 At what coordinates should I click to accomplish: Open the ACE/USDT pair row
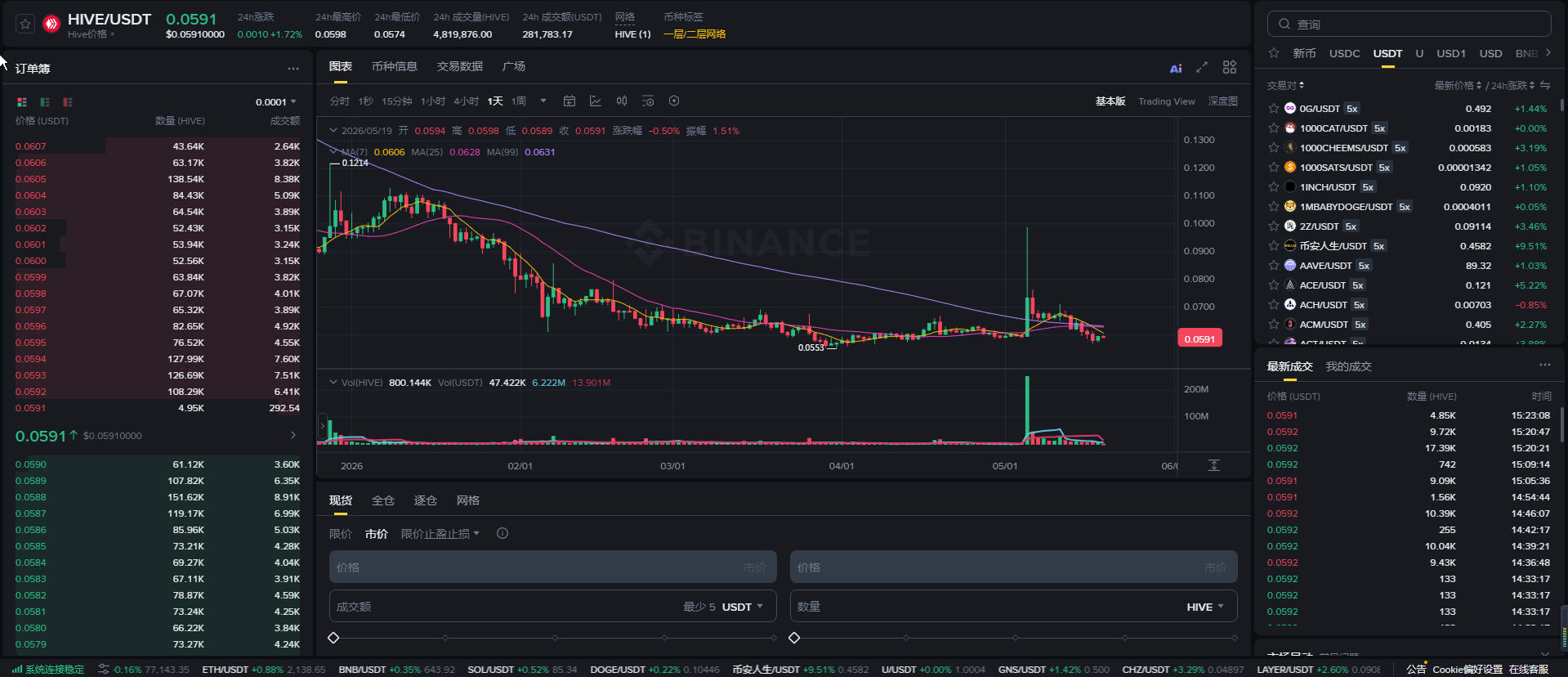click(1409, 285)
